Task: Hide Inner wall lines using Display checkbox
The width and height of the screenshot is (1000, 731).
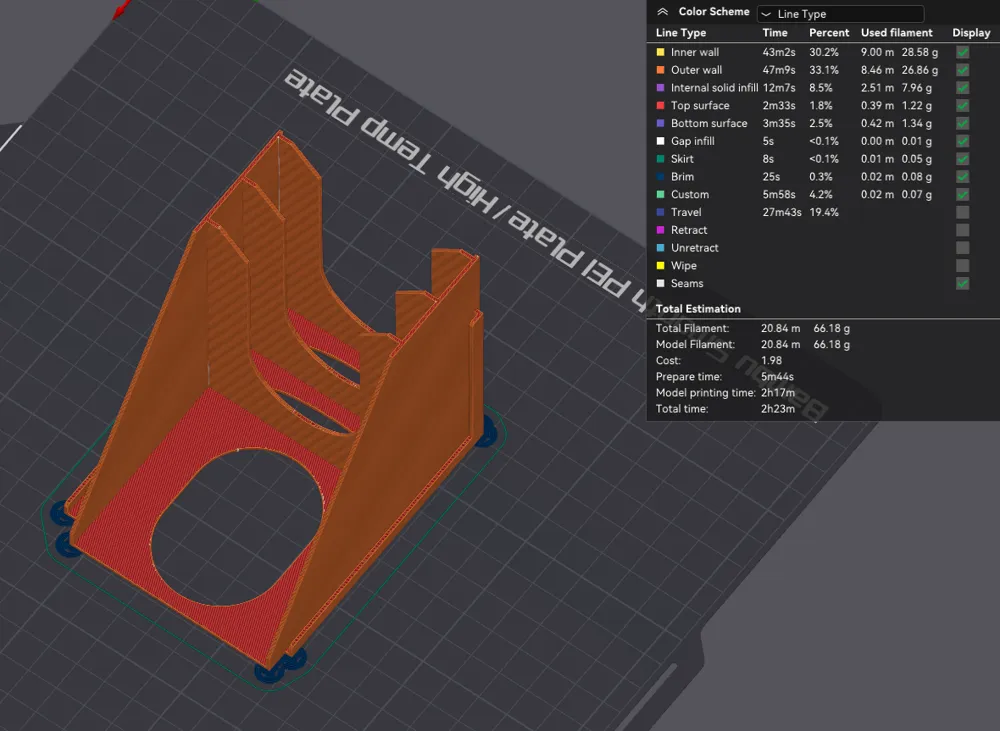Action: [x=962, y=52]
